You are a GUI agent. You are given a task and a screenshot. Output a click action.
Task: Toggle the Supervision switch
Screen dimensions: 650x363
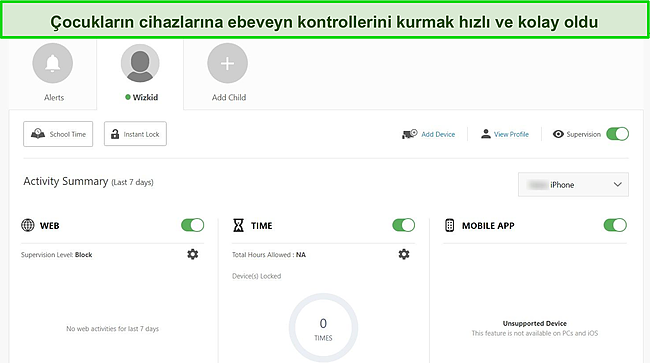pyautogui.click(x=617, y=134)
